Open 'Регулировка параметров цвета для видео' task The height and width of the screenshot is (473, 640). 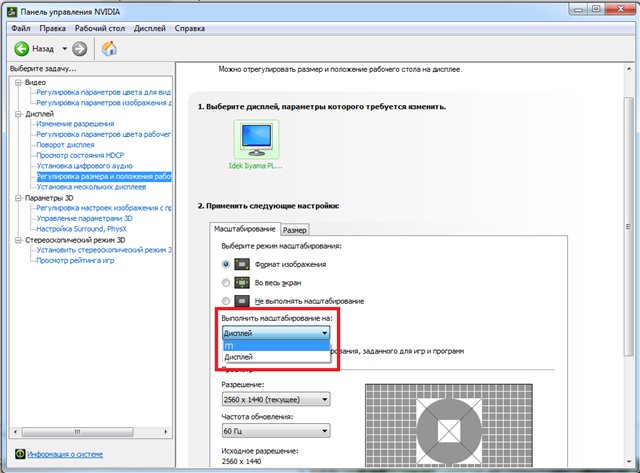point(103,92)
